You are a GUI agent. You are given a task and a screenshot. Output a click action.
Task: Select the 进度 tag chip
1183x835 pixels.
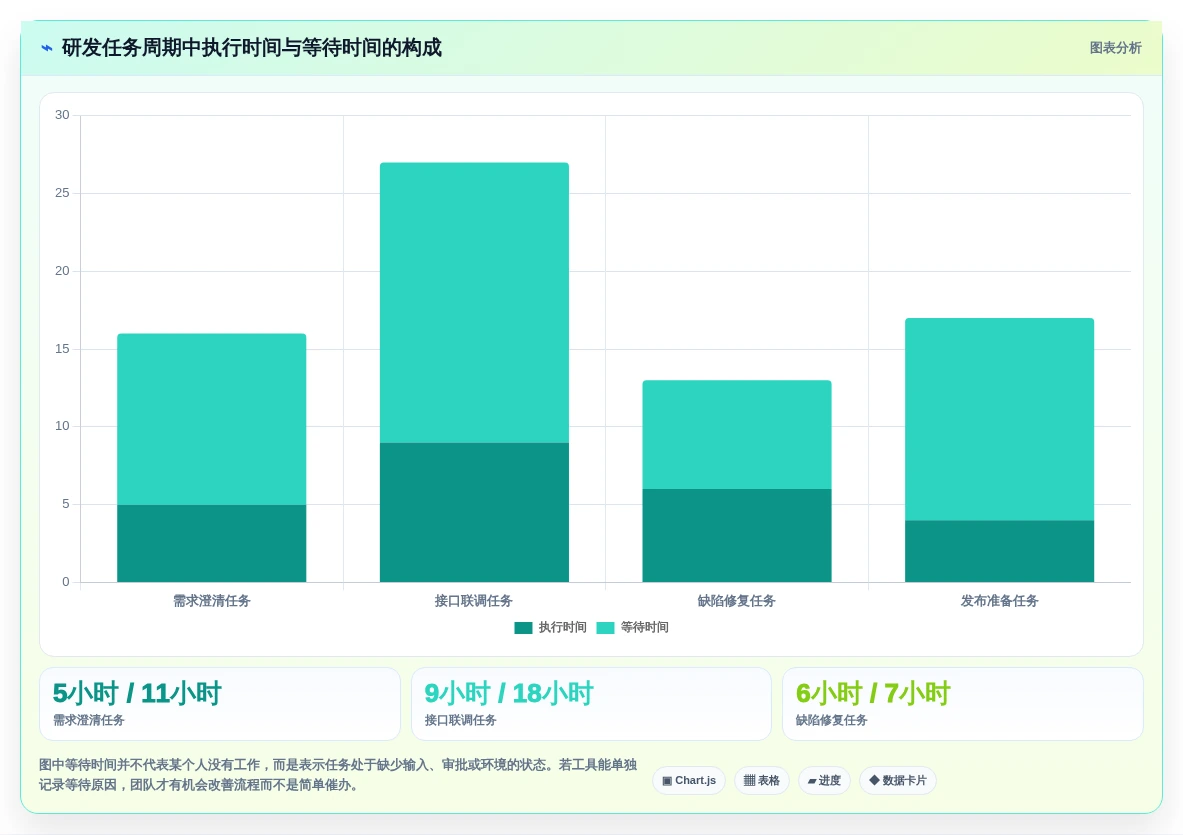[824, 781]
